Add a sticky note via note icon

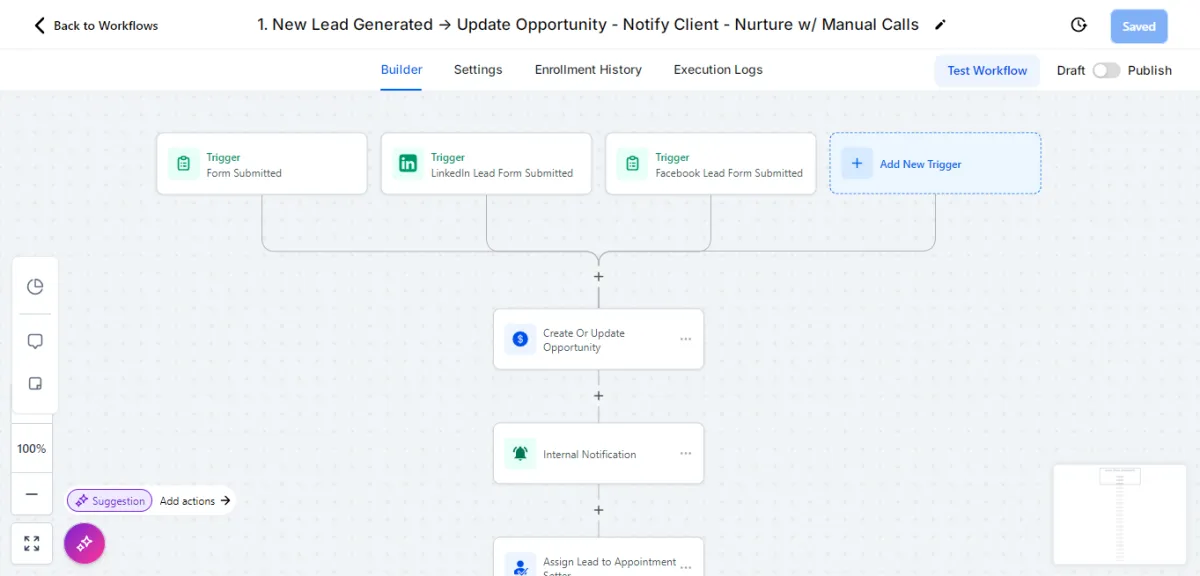click(35, 384)
